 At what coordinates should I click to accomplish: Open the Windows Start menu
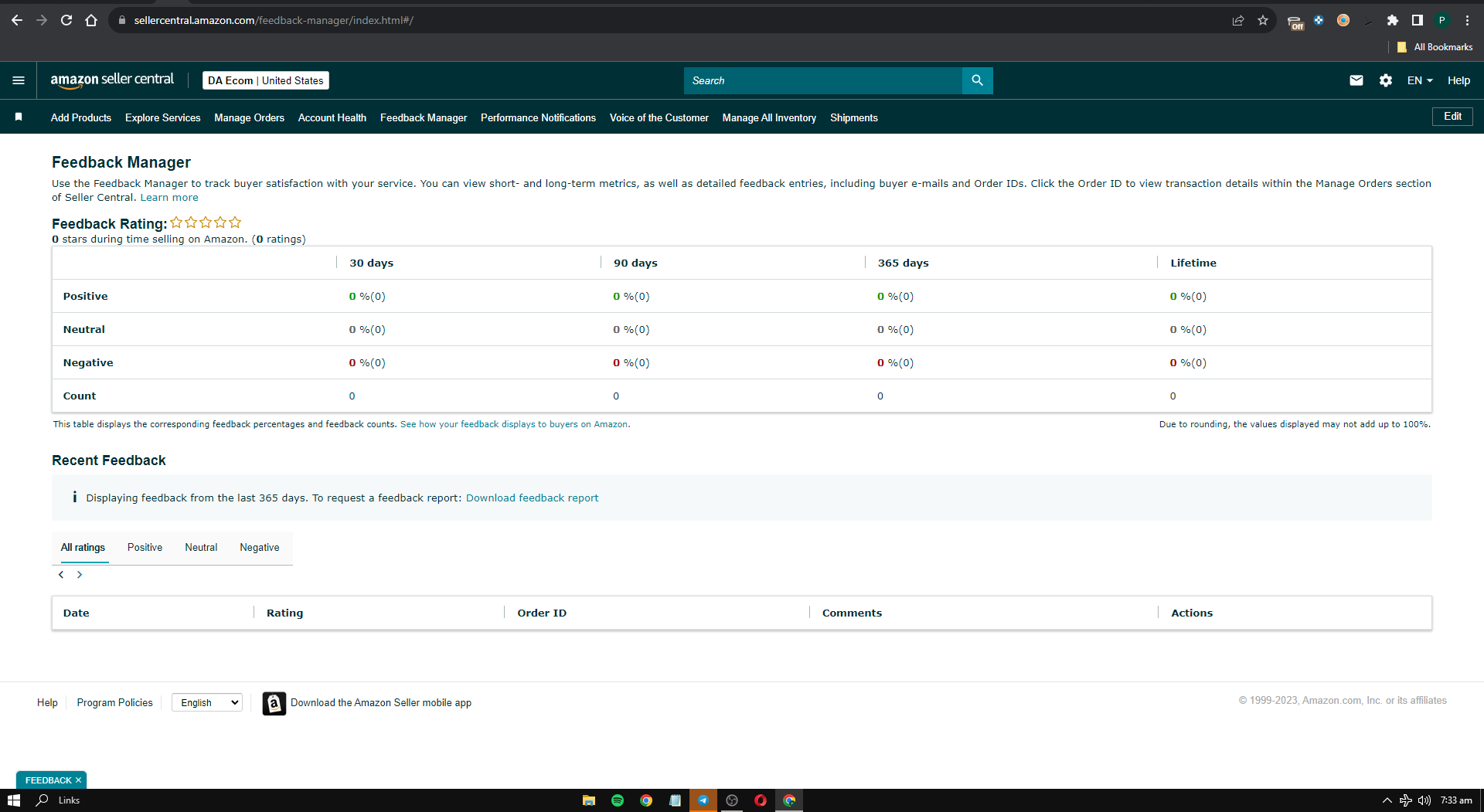point(14,800)
